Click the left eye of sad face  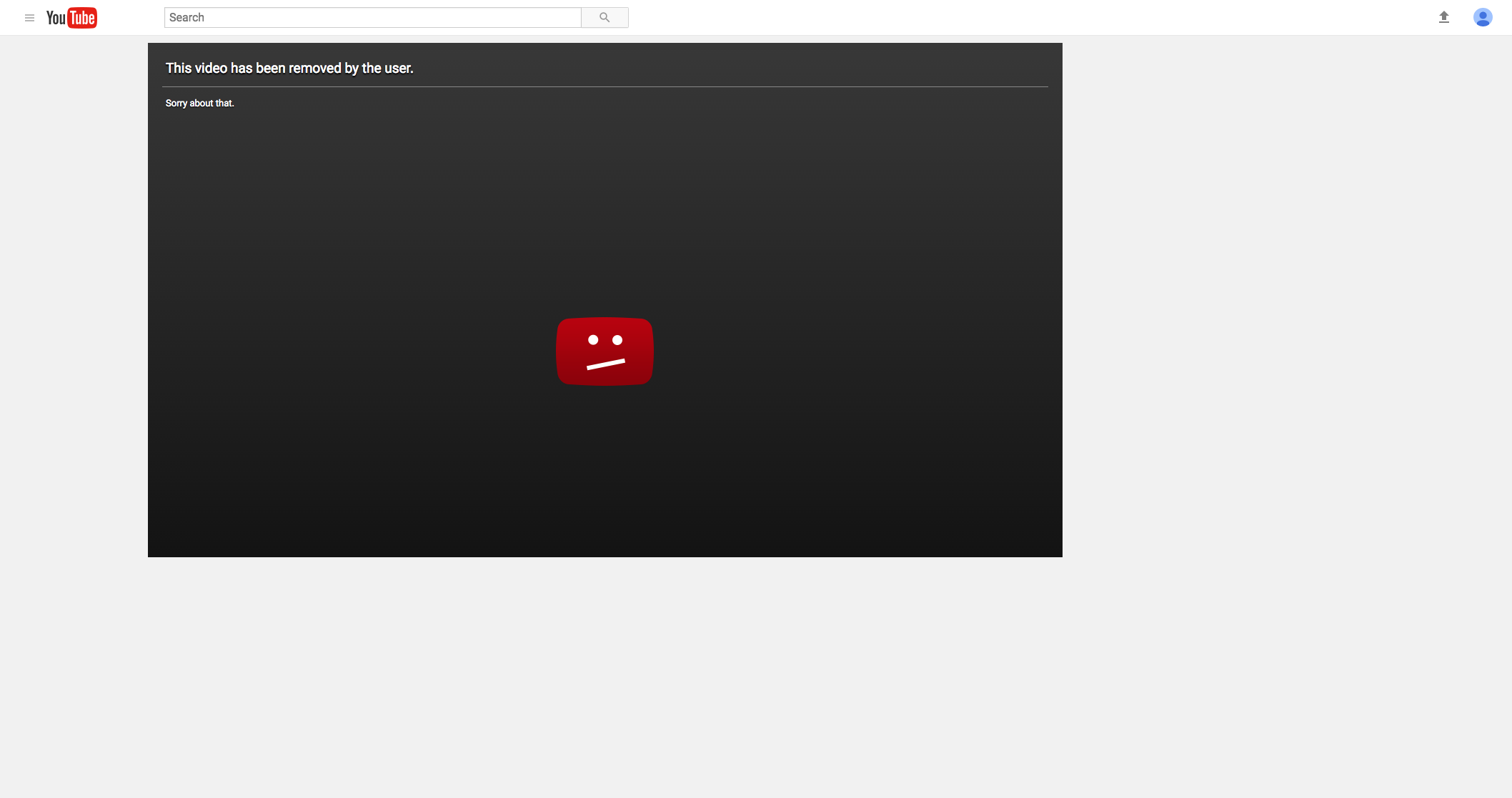pos(593,340)
